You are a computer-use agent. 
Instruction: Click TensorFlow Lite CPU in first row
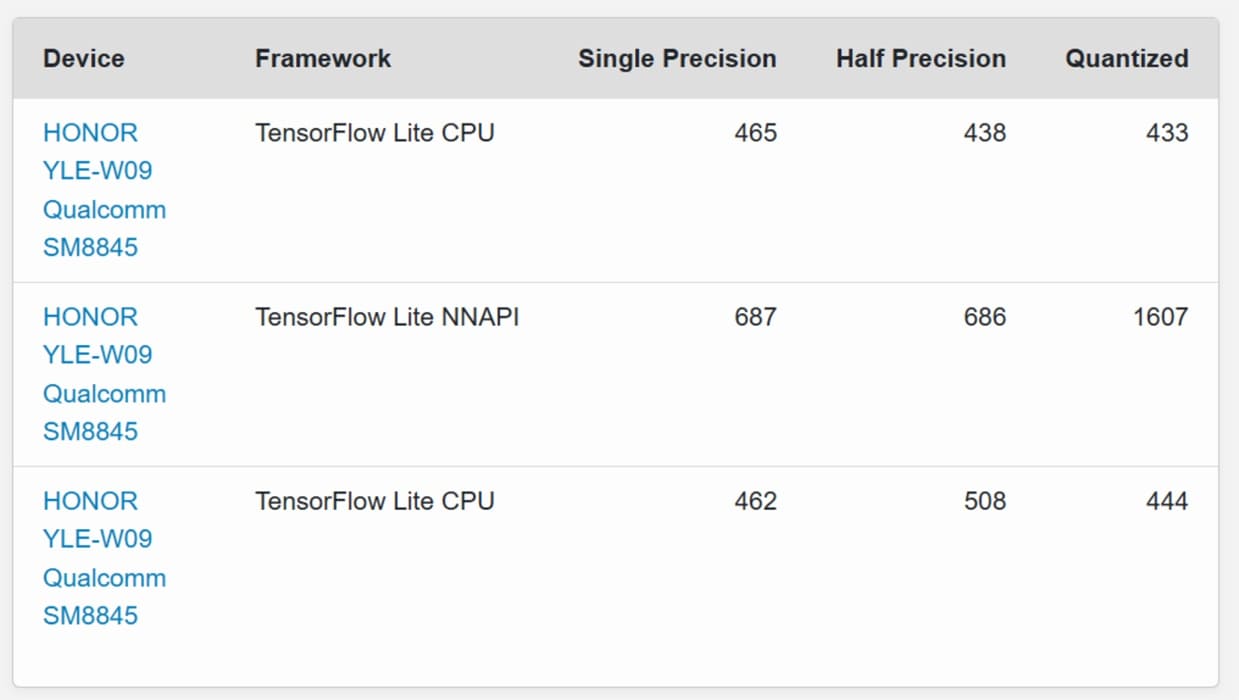(374, 133)
